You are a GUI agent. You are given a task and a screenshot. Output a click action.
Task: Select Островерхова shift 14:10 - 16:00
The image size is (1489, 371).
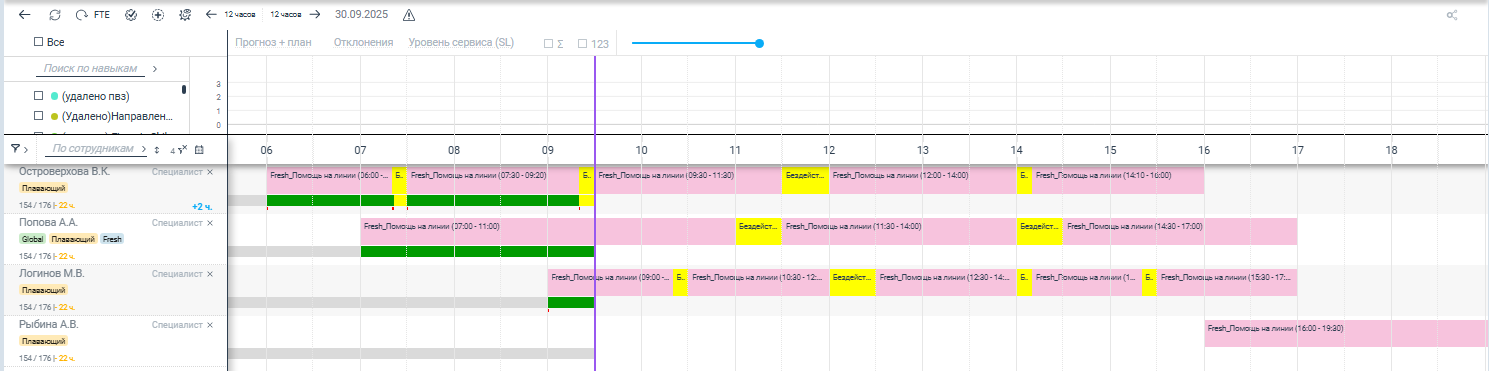click(1117, 181)
